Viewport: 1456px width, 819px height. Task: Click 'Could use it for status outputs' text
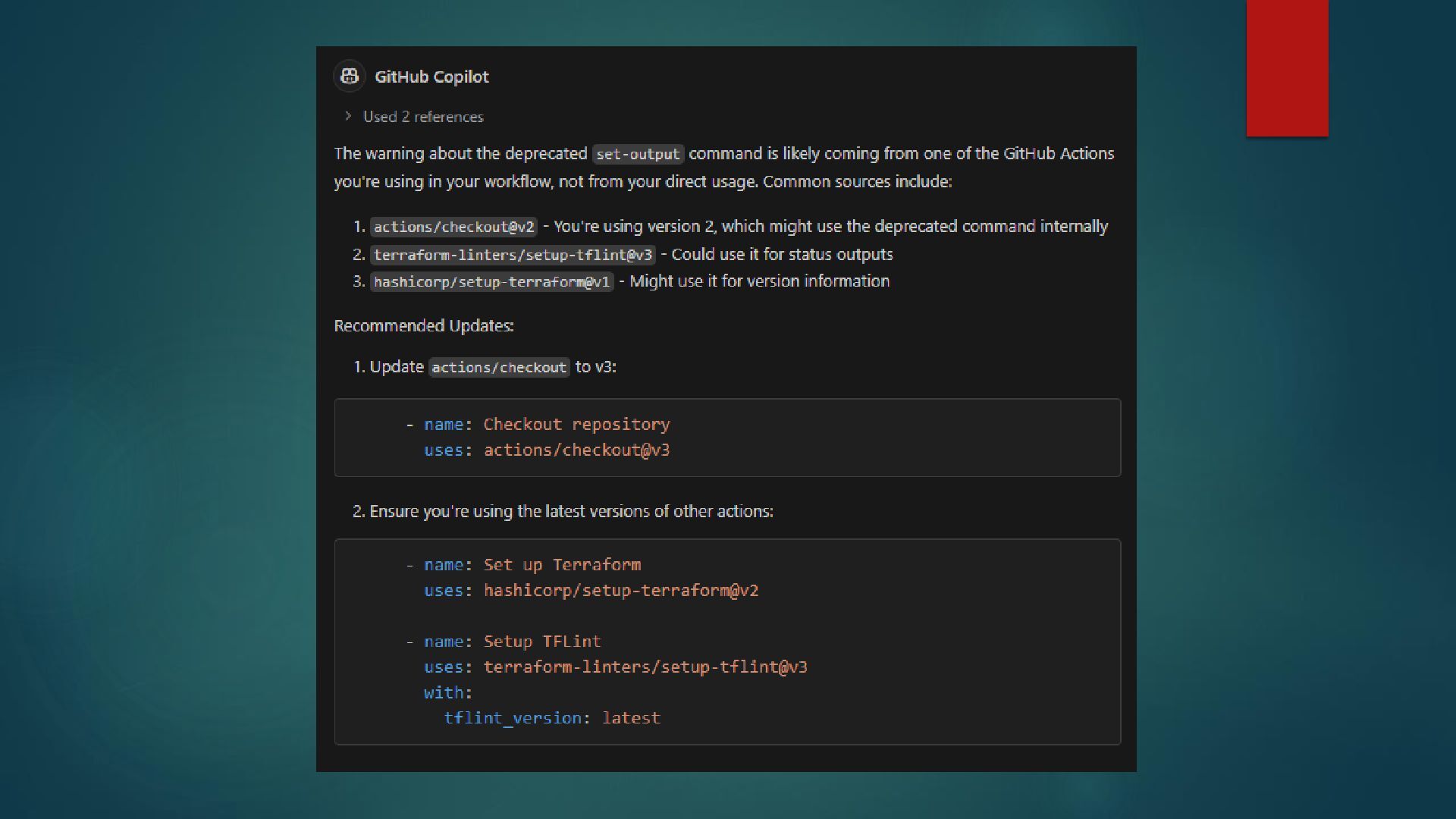pos(782,255)
